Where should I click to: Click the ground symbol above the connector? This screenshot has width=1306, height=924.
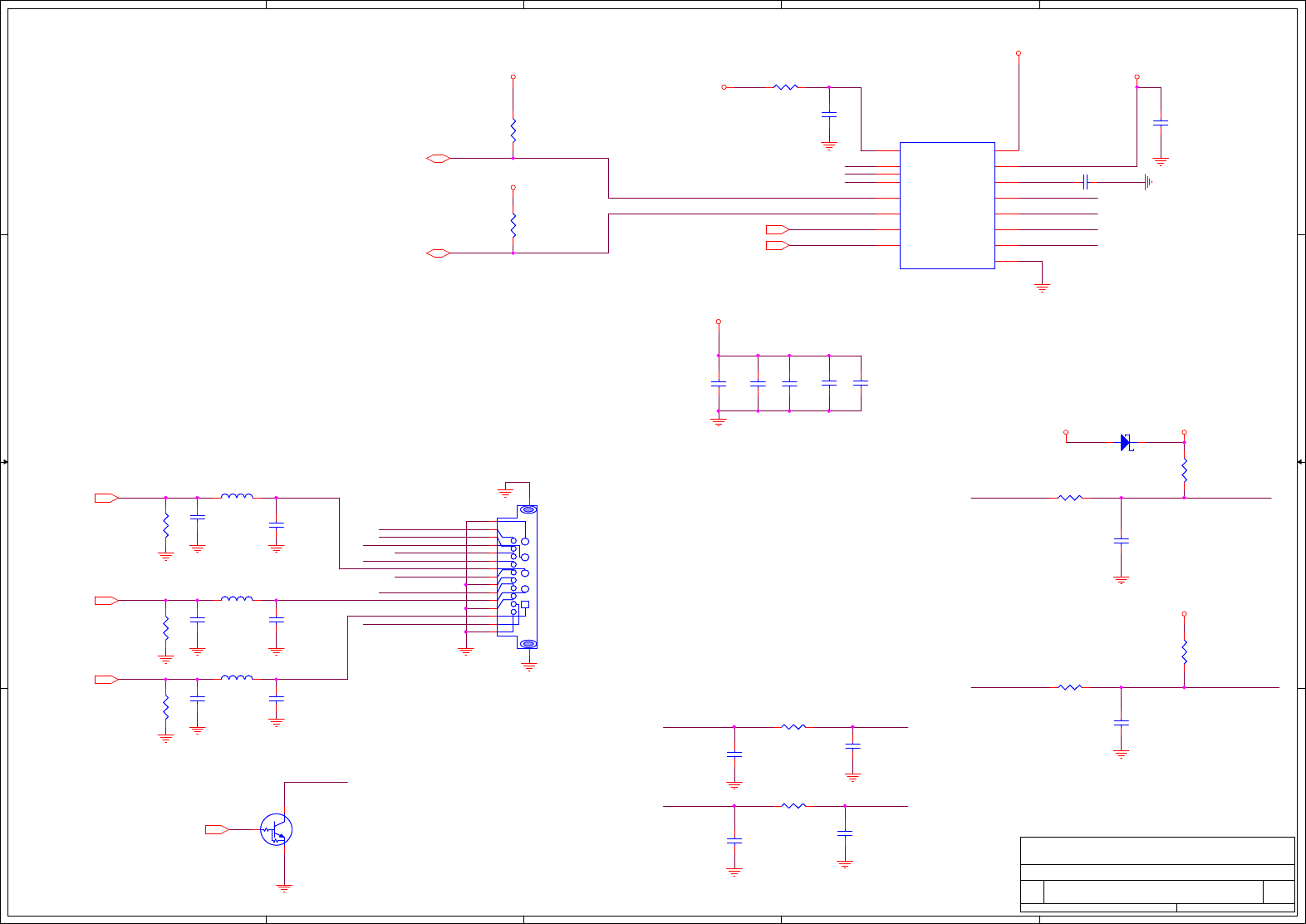[x=505, y=493]
